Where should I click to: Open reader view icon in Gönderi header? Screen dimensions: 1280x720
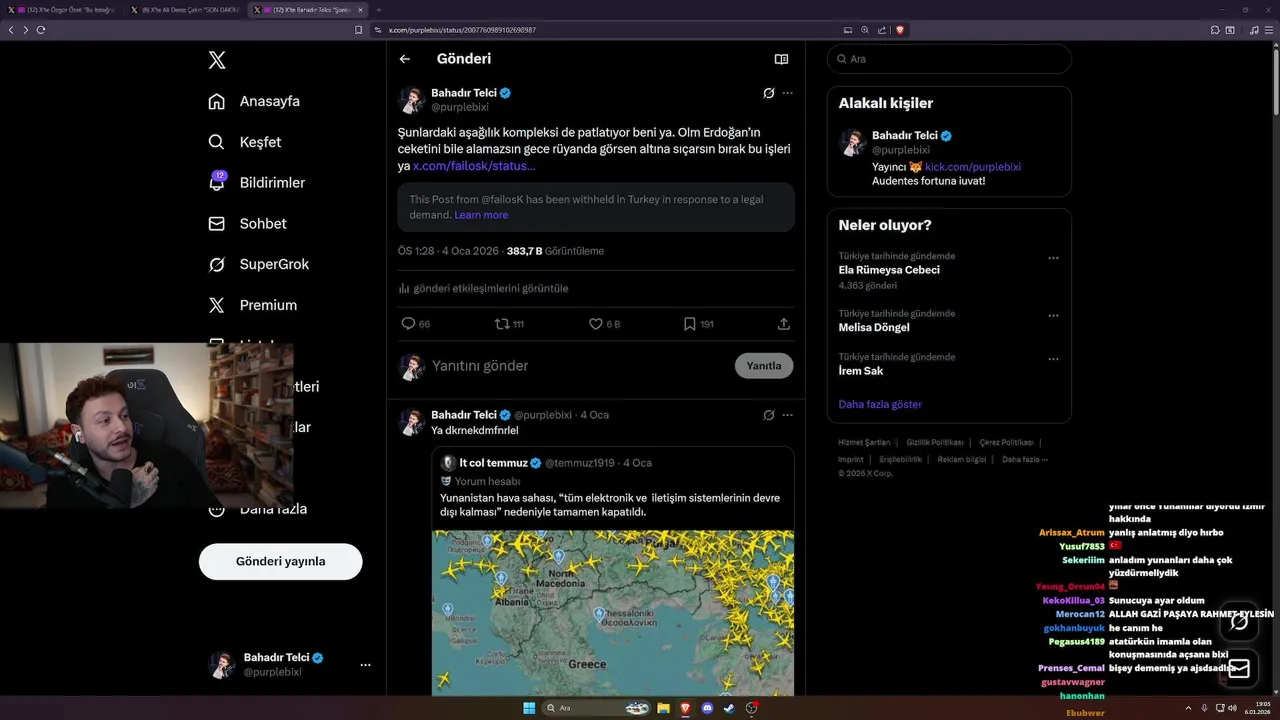[x=781, y=59]
